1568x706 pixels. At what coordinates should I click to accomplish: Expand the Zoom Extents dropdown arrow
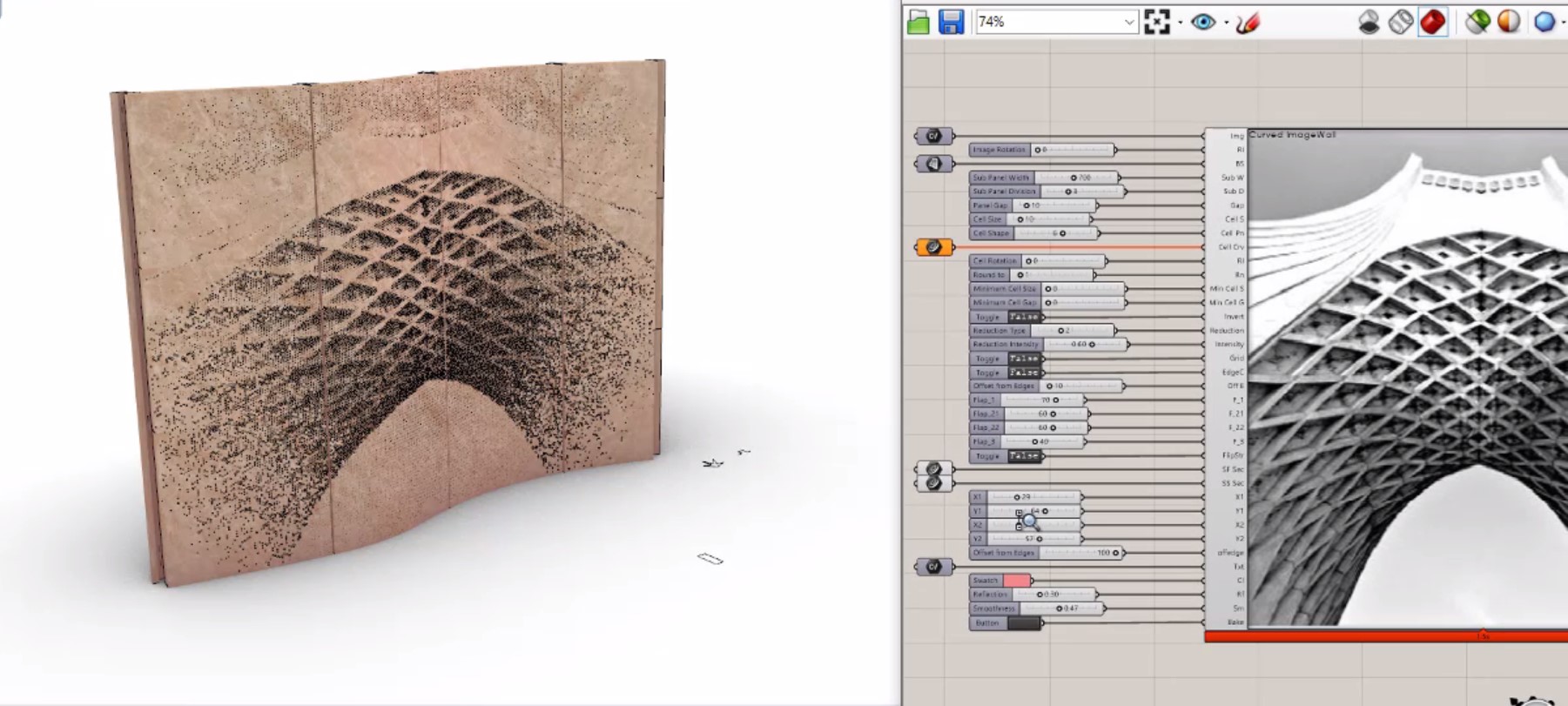(x=1180, y=22)
